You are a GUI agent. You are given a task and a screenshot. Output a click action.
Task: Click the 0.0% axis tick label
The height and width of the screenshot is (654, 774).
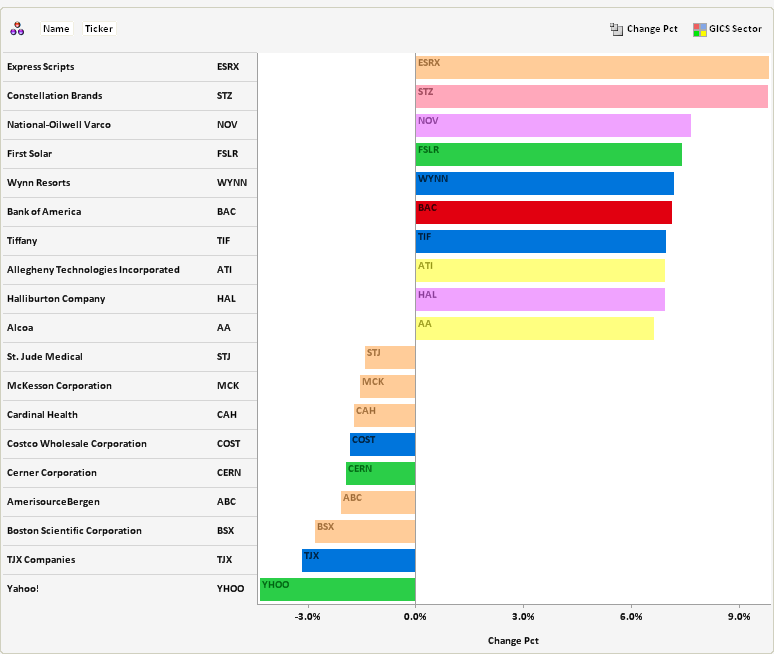click(415, 617)
